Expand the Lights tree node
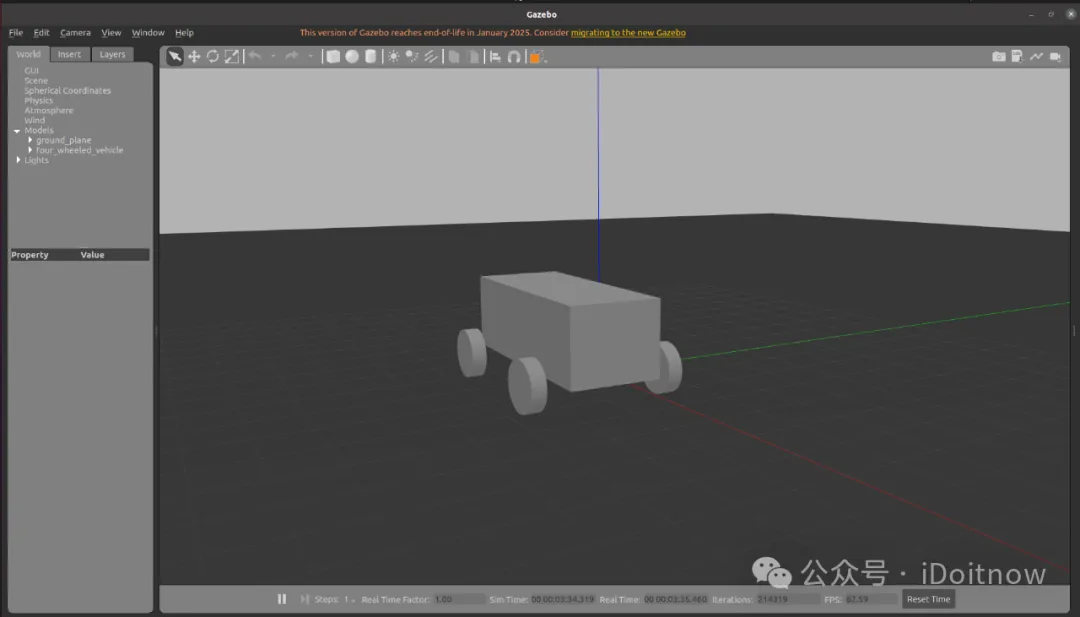The image size is (1080, 617). pyautogui.click(x=18, y=160)
